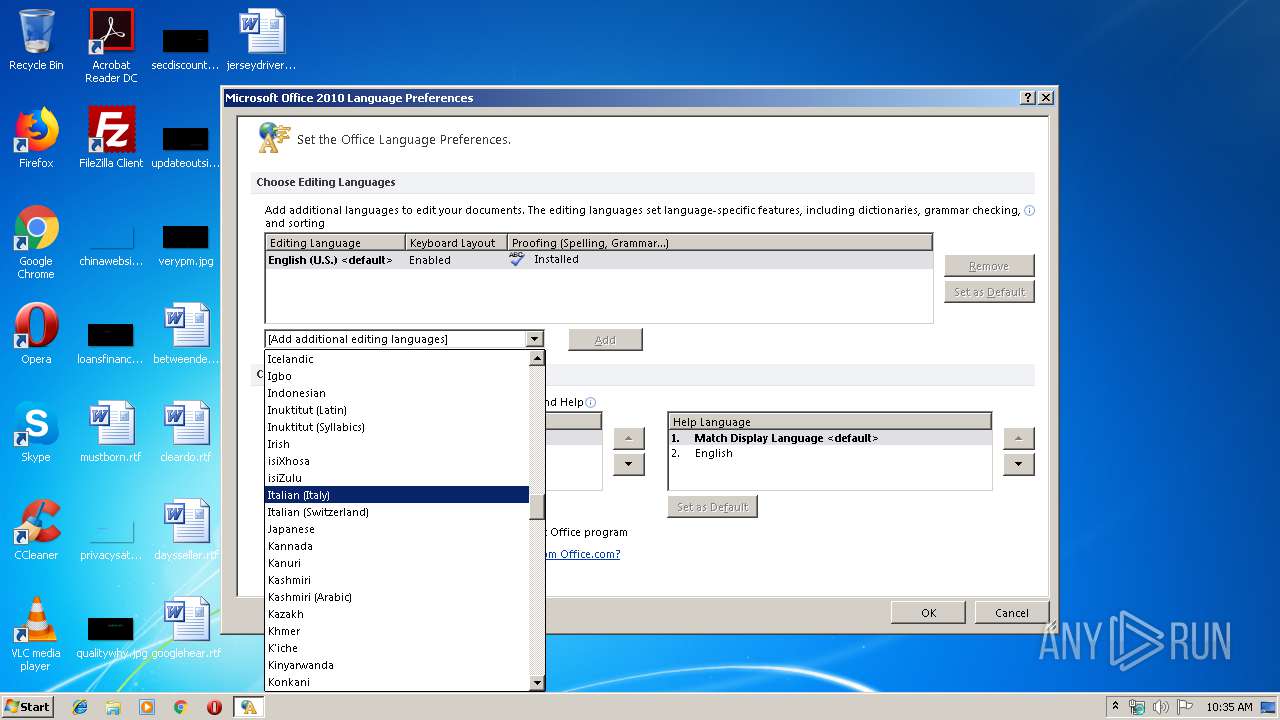Image resolution: width=1280 pixels, height=720 pixels.
Task: Collapse the Add additional editing languages dropdown
Action: point(534,339)
